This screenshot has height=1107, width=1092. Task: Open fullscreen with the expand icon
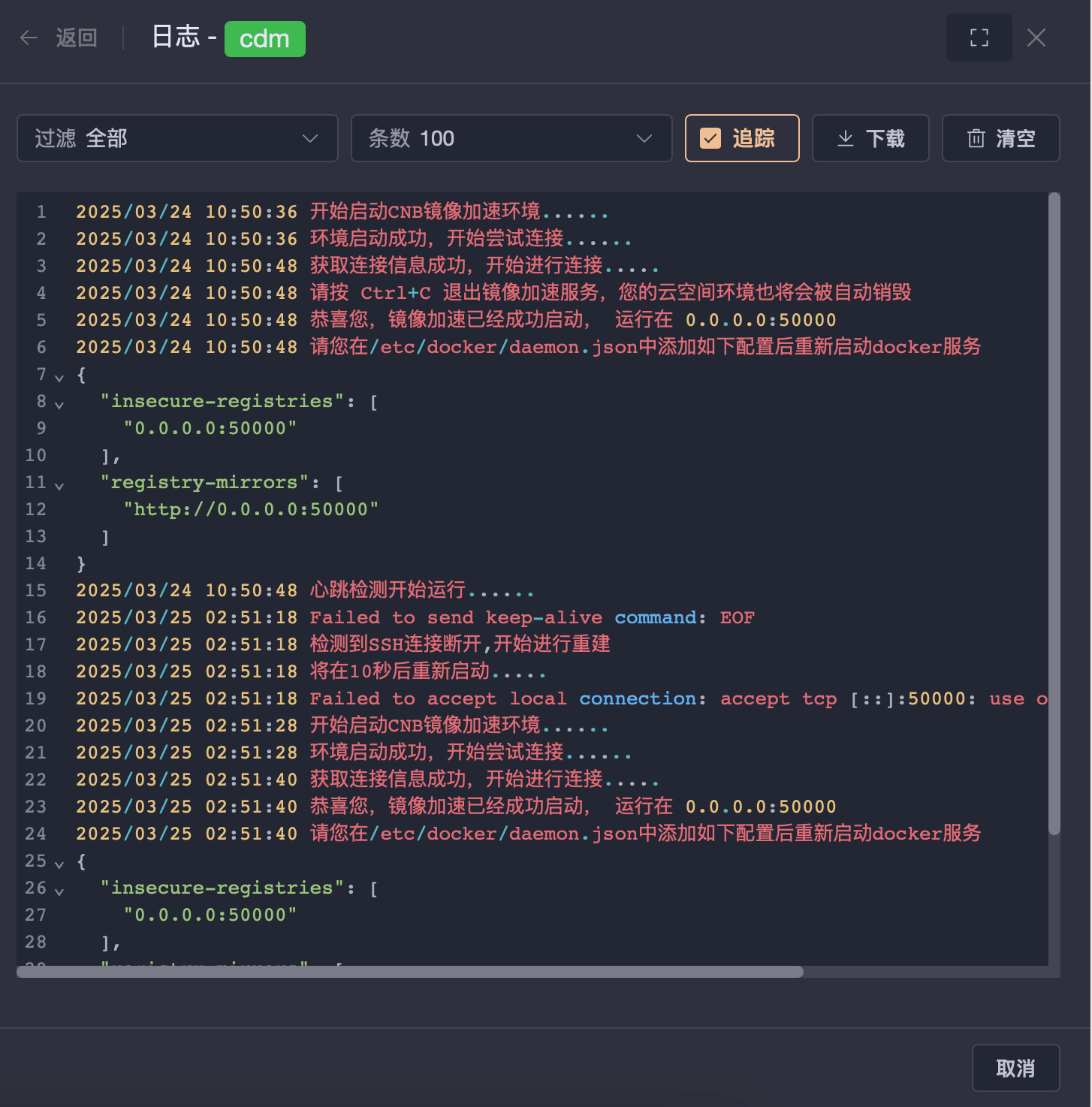pyautogui.click(x=979, y=37)
